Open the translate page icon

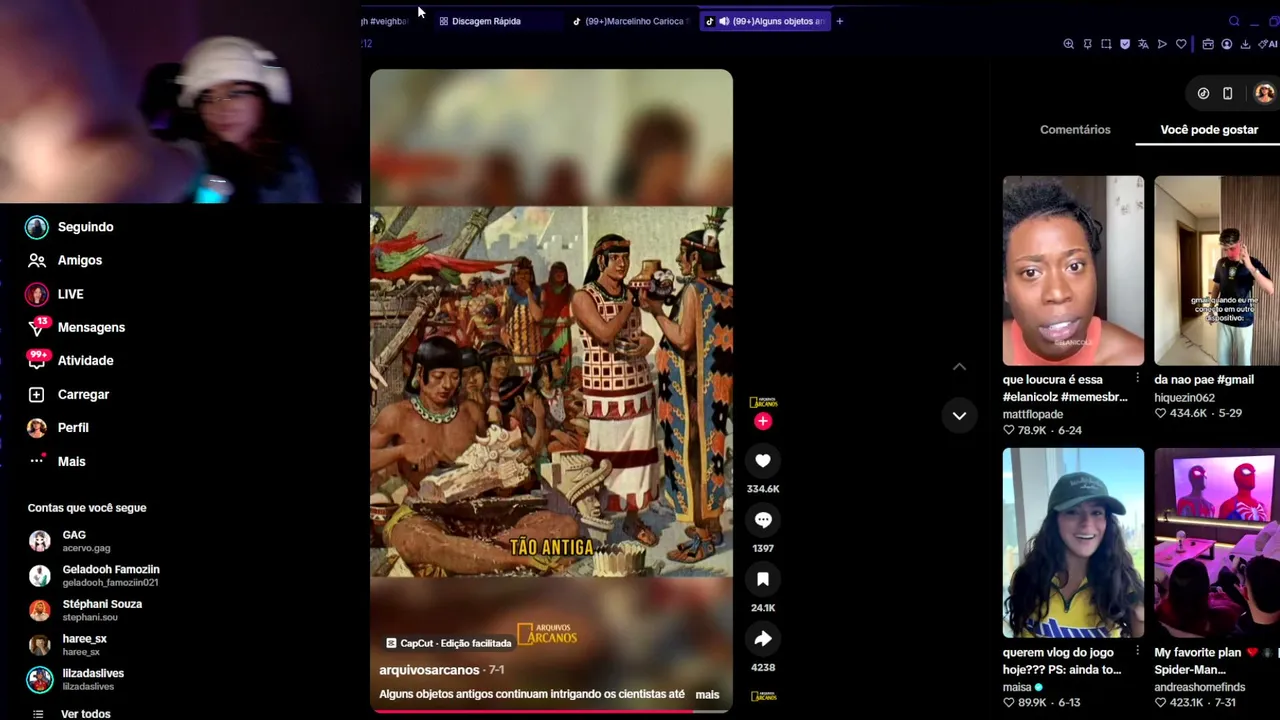click(1143, 44)
